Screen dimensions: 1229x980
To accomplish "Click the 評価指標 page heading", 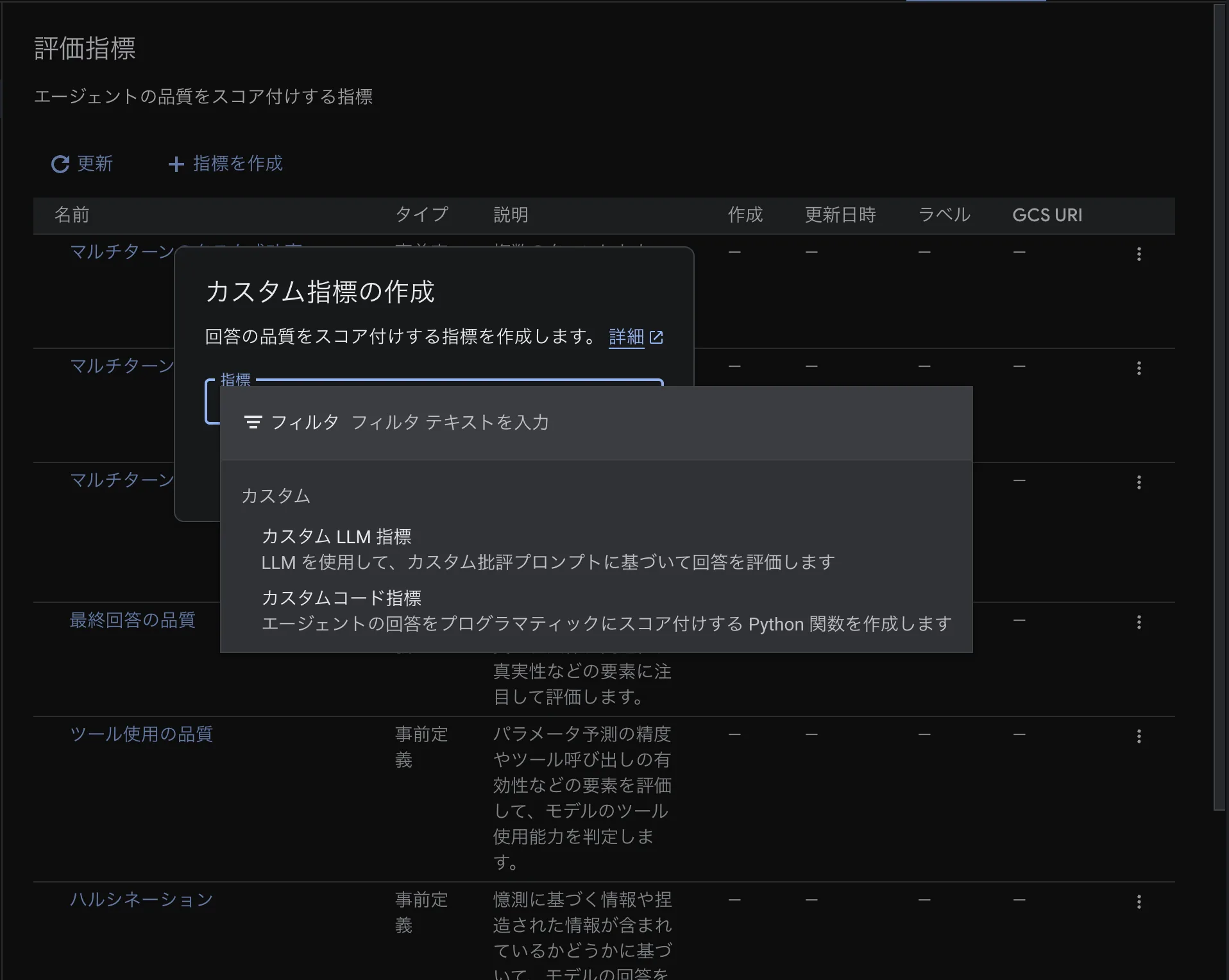I will coord(85,49).
